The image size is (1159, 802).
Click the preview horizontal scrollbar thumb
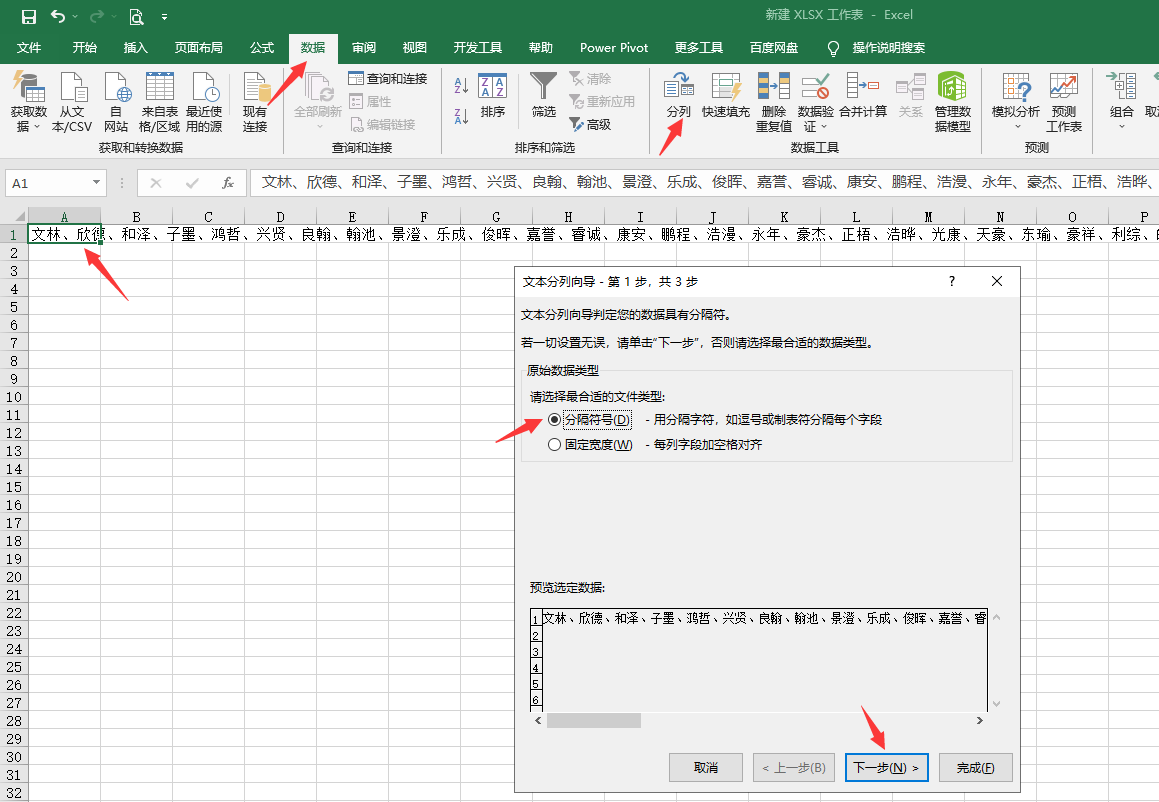(594, 721)
